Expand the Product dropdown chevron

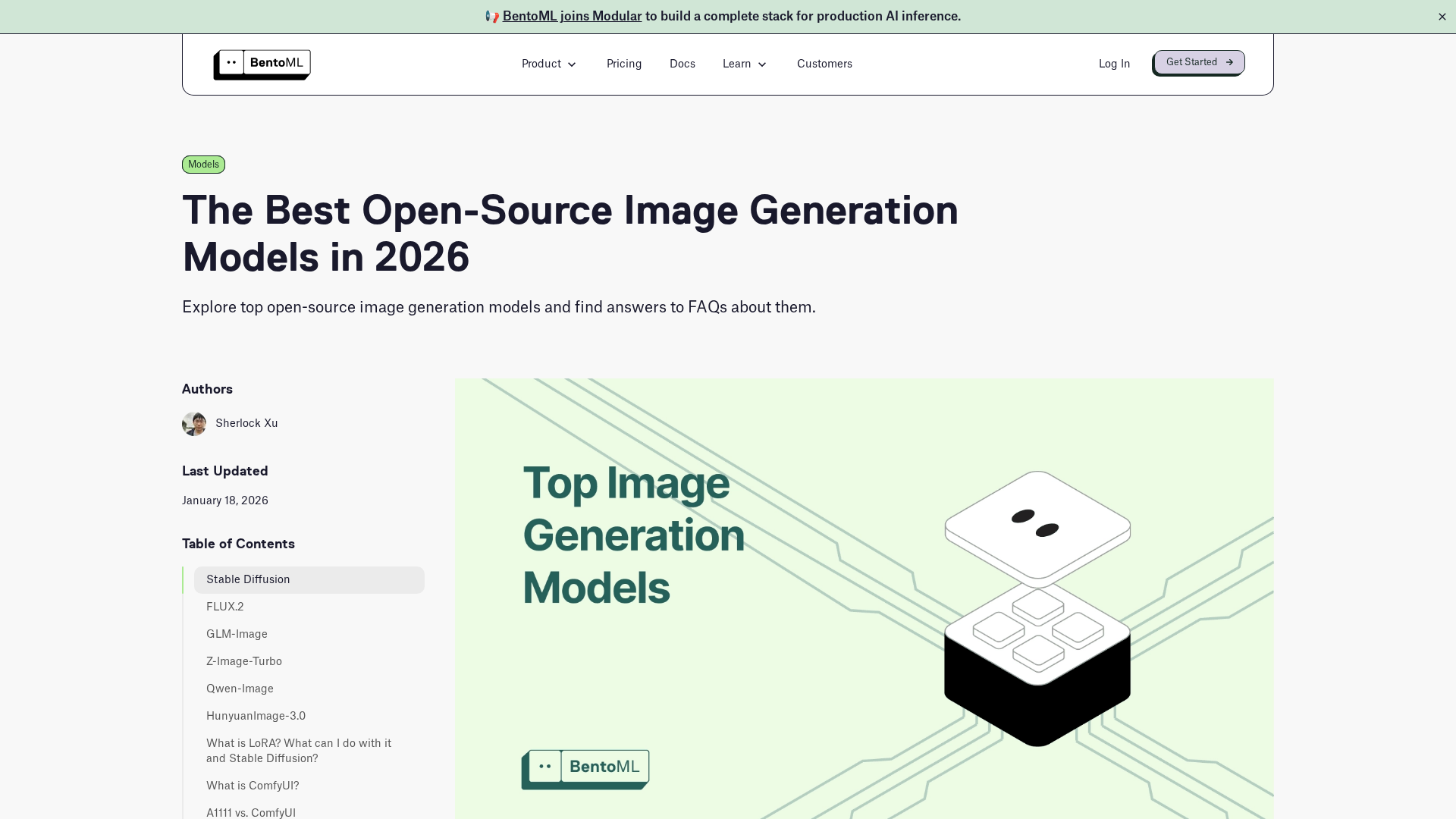tap(572, 64)
